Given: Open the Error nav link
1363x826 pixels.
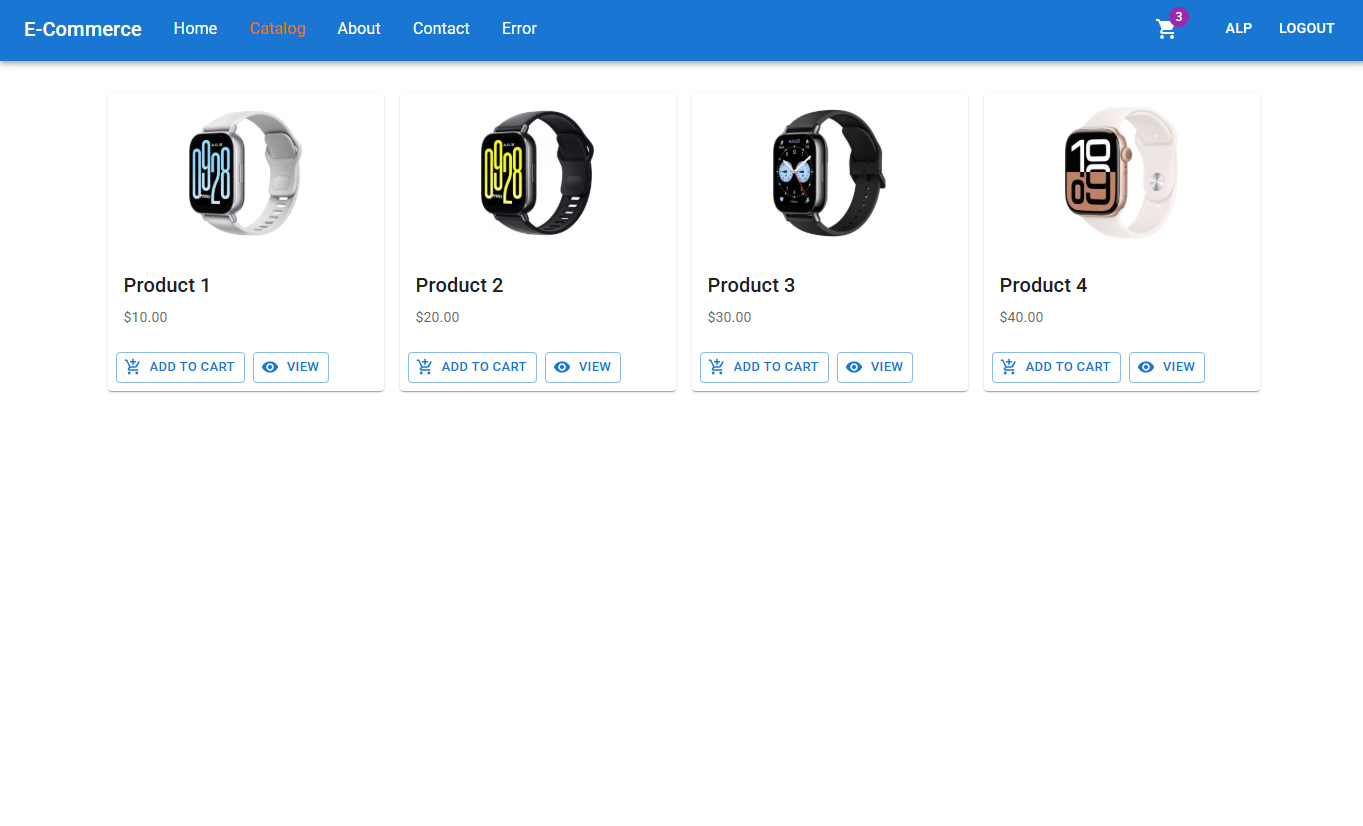Looking at the screenshot, I should (x=519, y=29).
